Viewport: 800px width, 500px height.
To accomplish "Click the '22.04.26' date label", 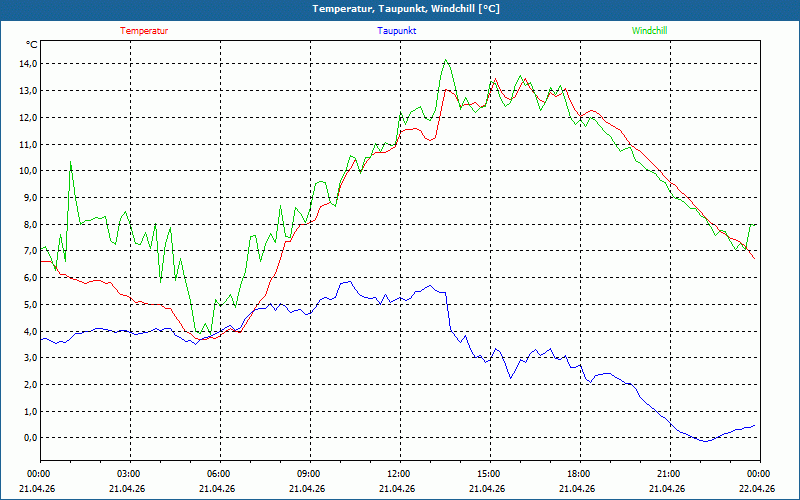I will (757, 488).
